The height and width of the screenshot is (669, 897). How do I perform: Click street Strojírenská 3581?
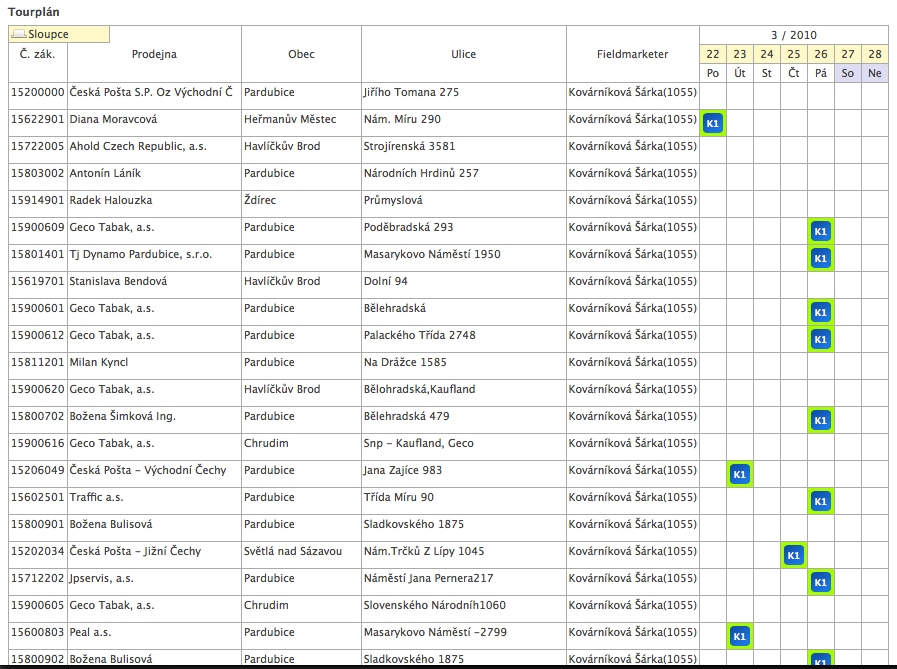point(410,146)
